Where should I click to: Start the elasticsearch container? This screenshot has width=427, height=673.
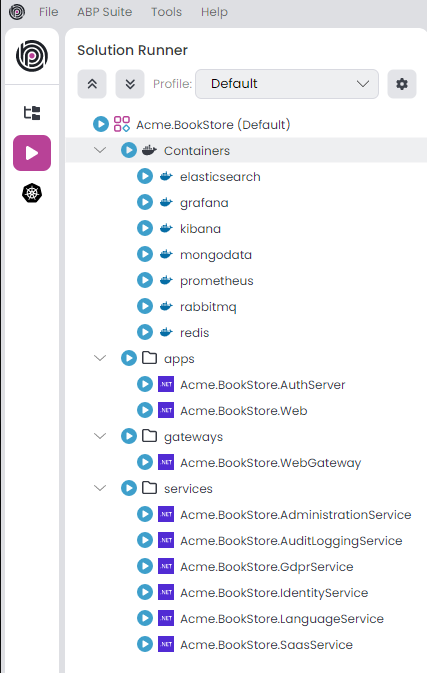coord(145,176)
